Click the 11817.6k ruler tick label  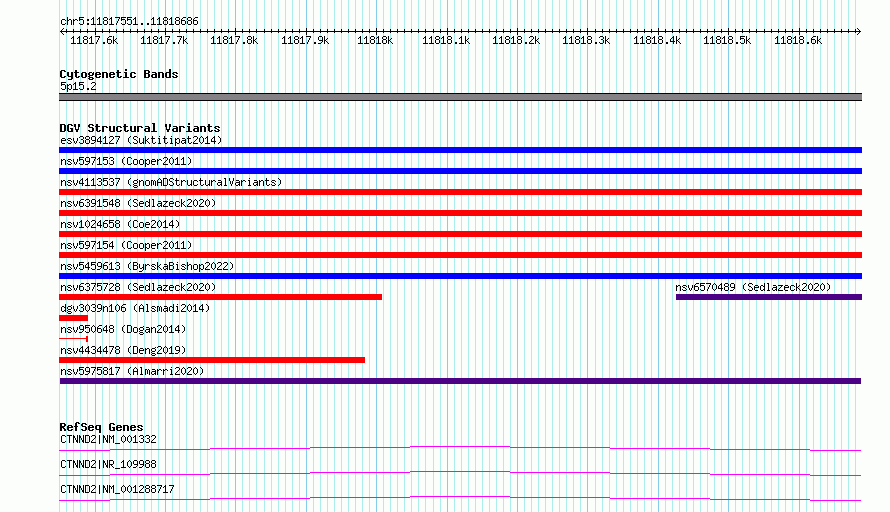pyautogui.click(x=94, y=41)
